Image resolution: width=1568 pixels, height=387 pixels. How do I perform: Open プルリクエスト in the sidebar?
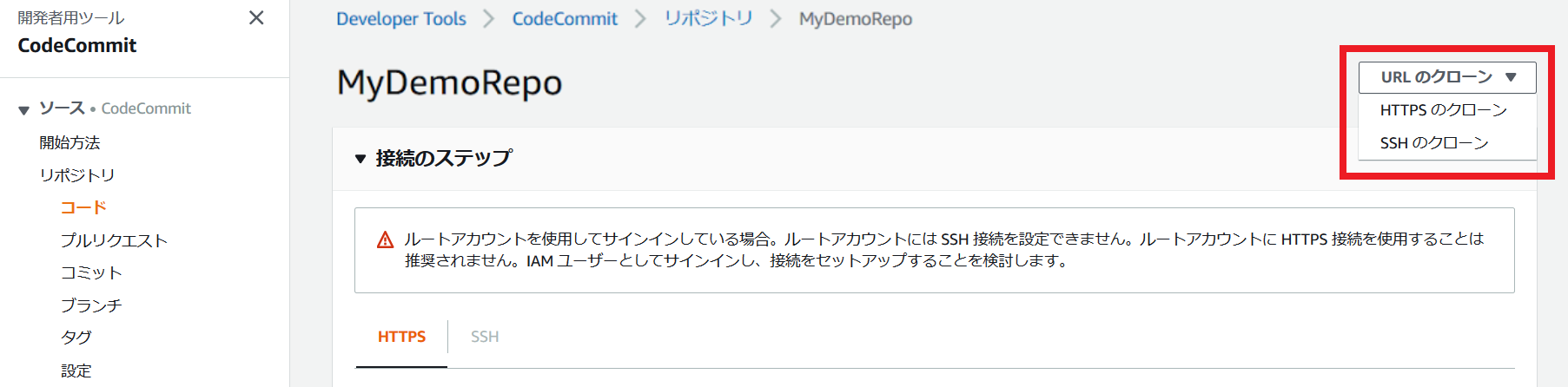click(x=114, y=240)
